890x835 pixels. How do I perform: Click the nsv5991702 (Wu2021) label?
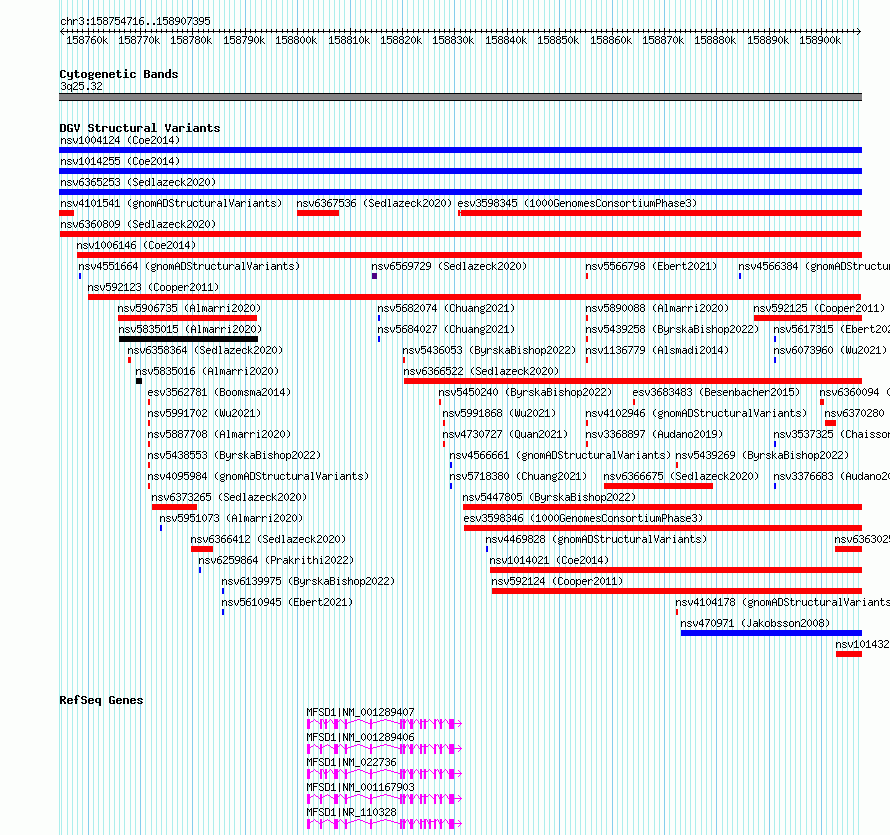click(204, 413)
